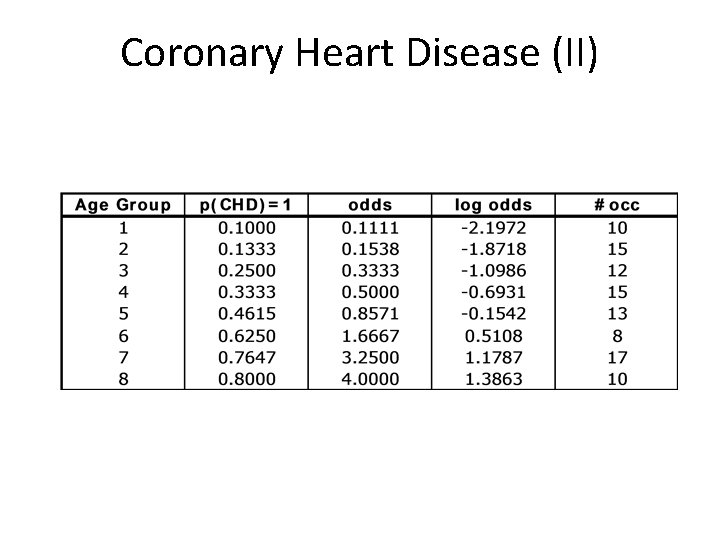Click the probability value 0.1000
Viewport: 720px width, 540px height.
pyautogui.click(x=246, y=227)
